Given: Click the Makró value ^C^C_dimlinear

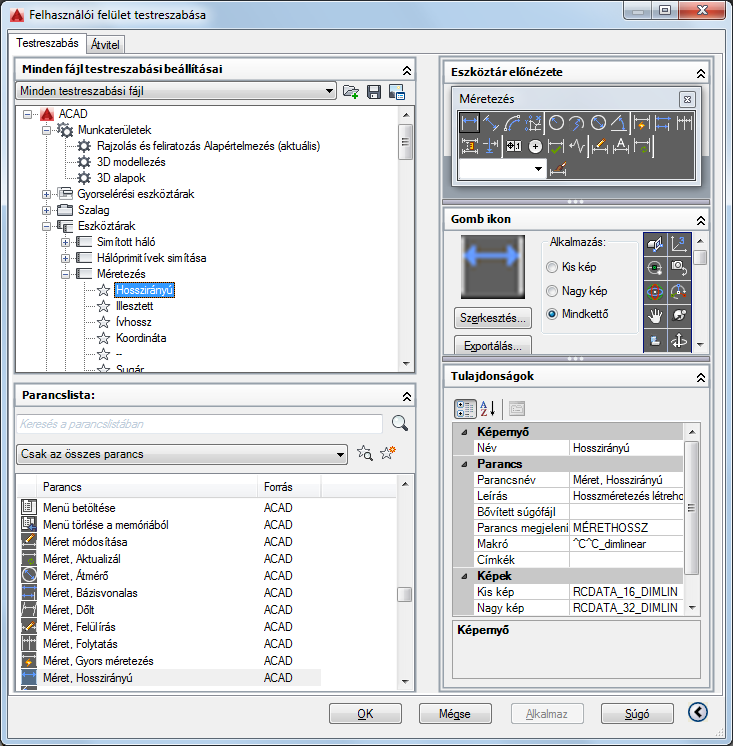Looking at the screenshot, I should pos(626,544).
